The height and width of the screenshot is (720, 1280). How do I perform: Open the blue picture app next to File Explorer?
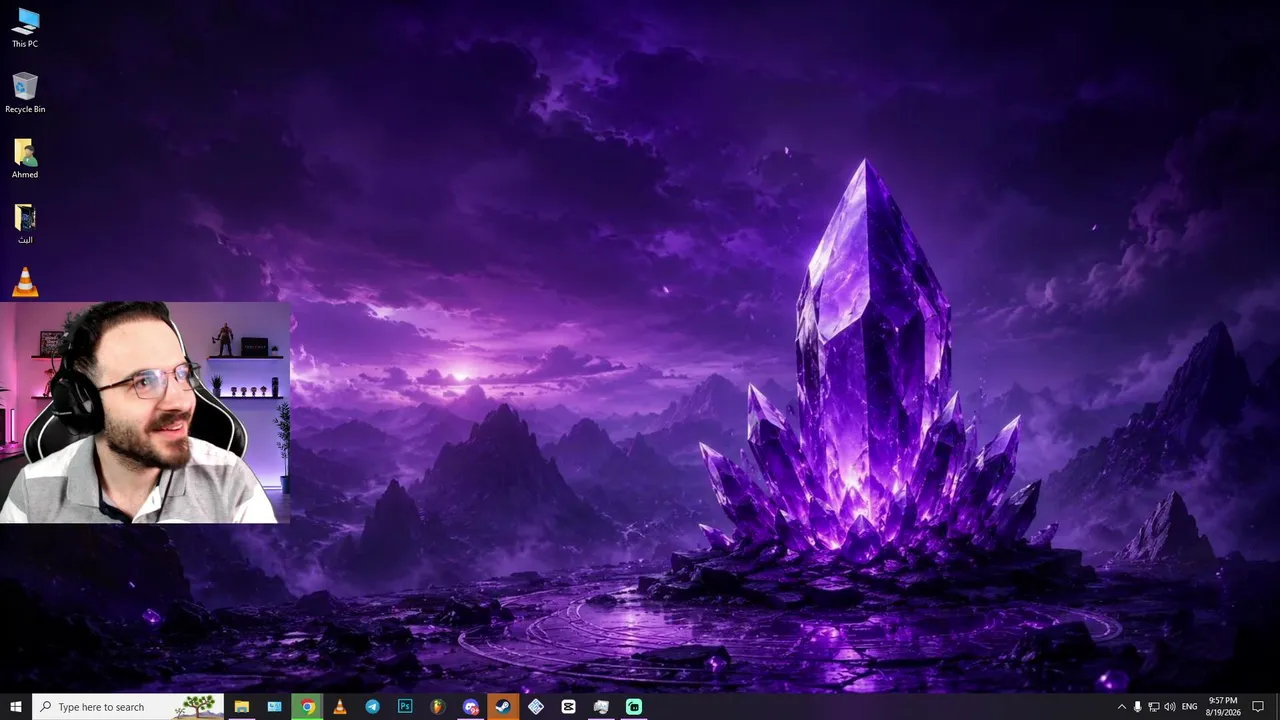[x=274, y=707]
